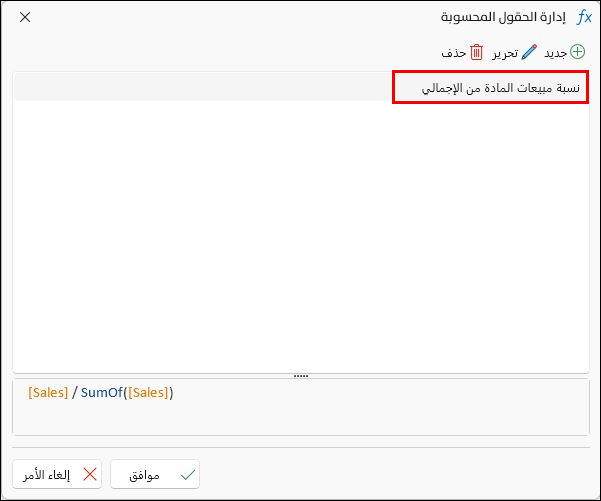
Task: Click the green checkmark on the موافق button
Action: (x=188, y=475)
